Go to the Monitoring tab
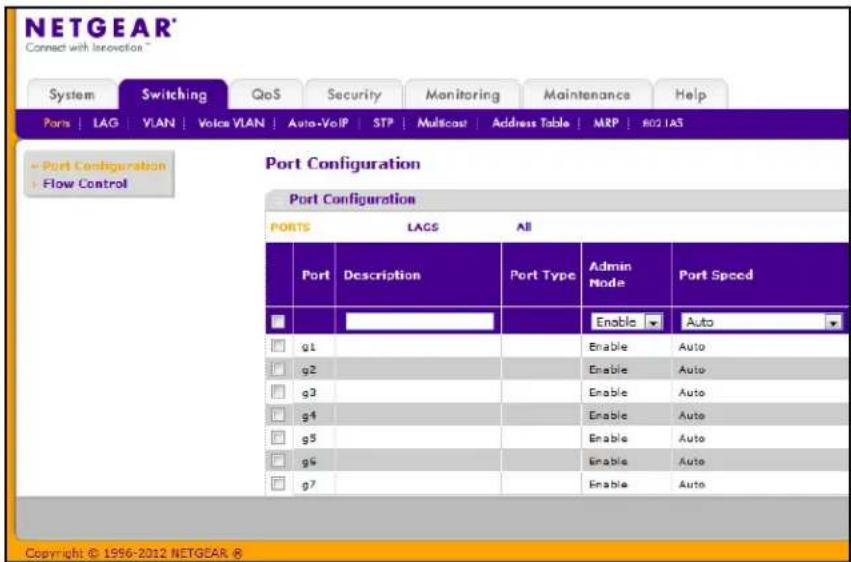The image size is (851, 562). pyautogui.click(x=462, y=94)
